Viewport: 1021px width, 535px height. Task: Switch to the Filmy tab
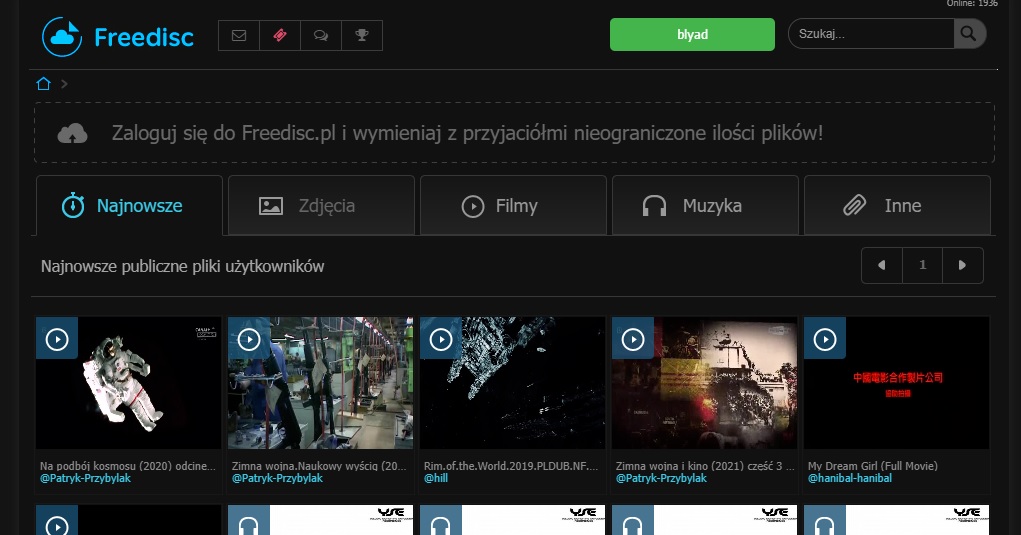[513, 206]
